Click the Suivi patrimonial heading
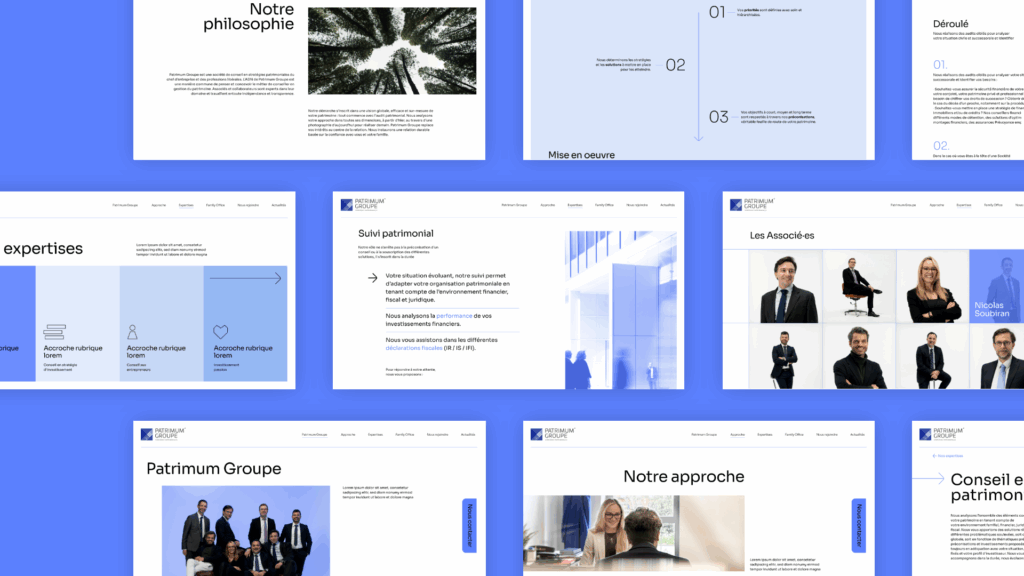Image resolution: width=1024 pixels, height=576 pixels. (x=396, y=233)
